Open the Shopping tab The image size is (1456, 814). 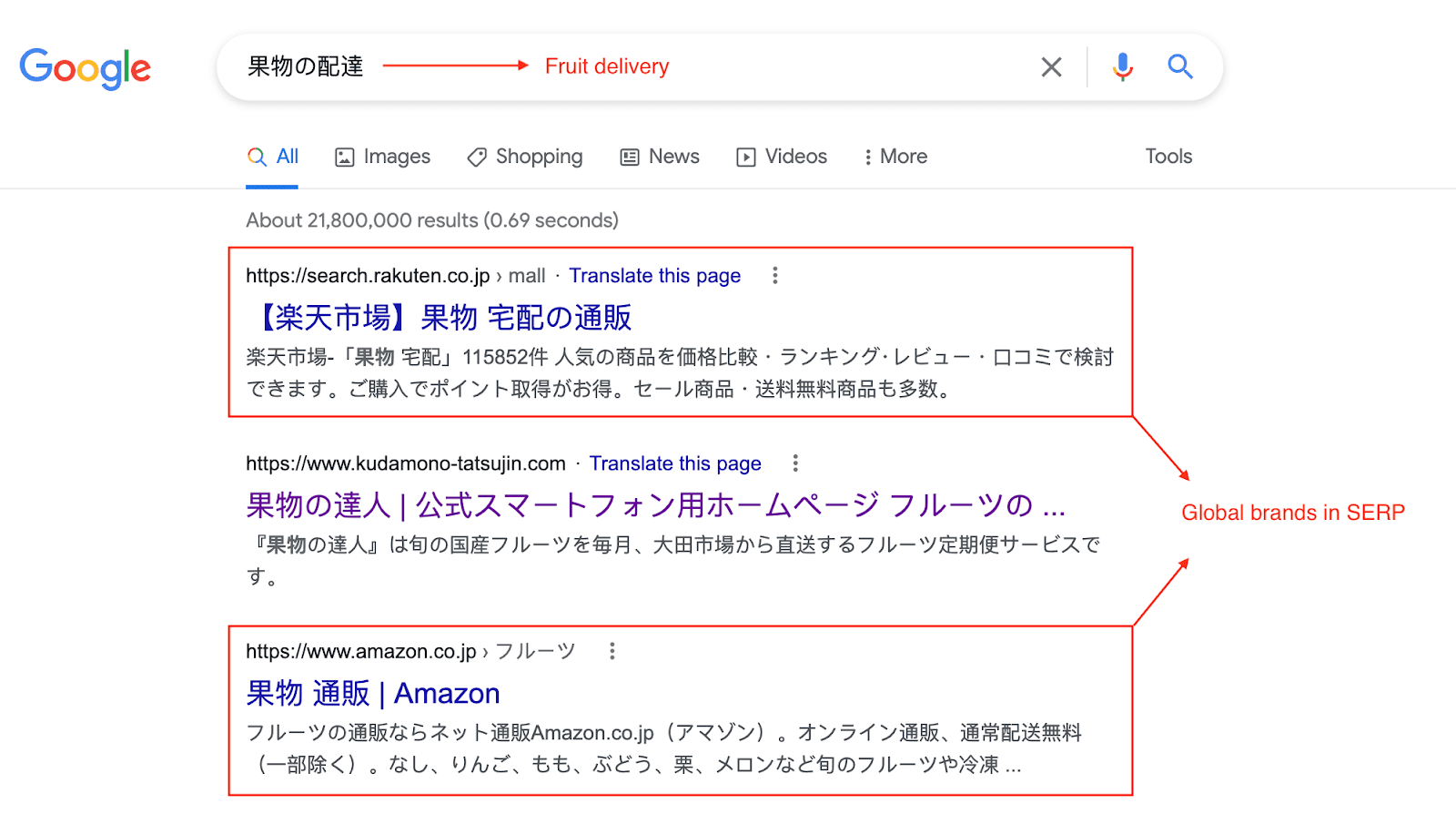point(525,157)
